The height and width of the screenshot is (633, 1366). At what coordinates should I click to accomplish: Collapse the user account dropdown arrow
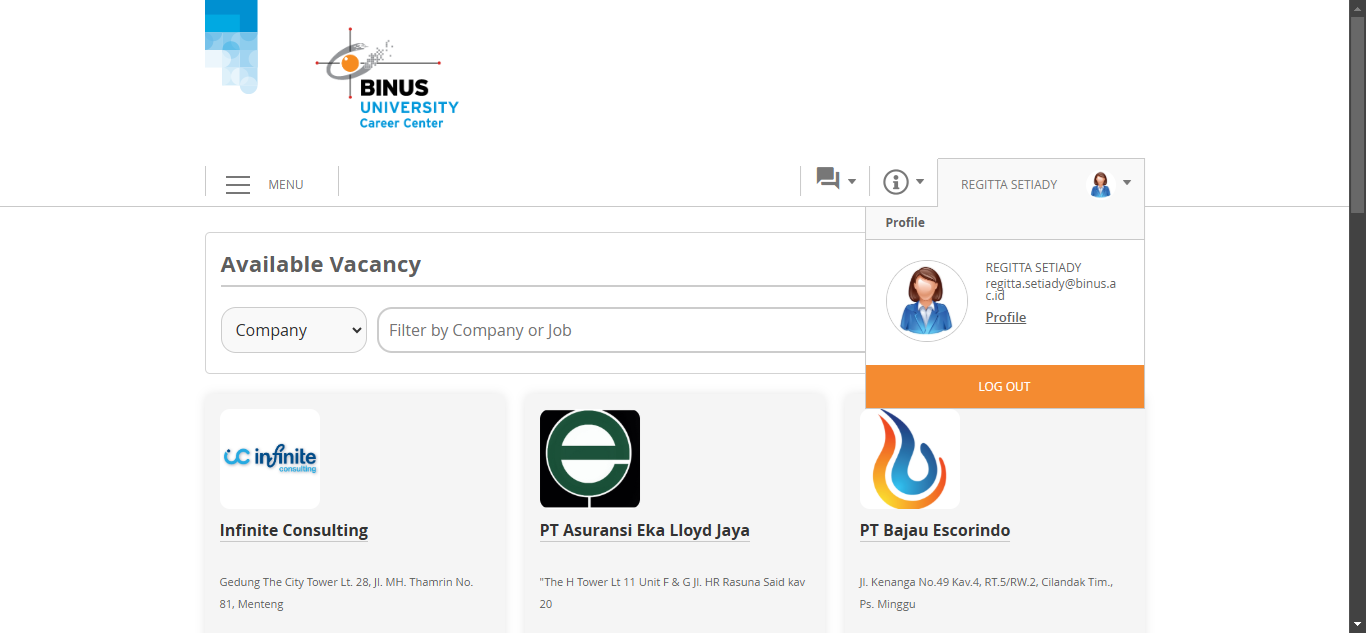point(1127,183)
